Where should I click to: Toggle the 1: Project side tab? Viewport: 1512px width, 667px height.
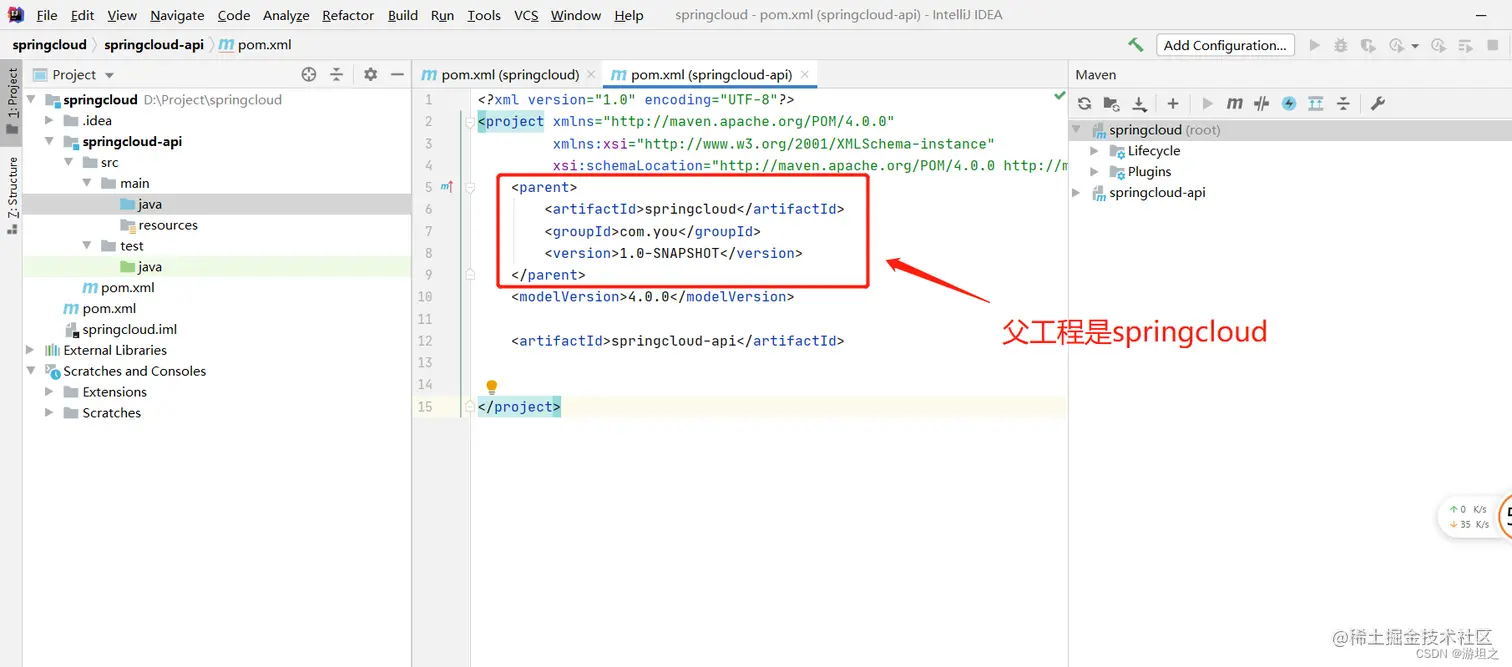12,101
